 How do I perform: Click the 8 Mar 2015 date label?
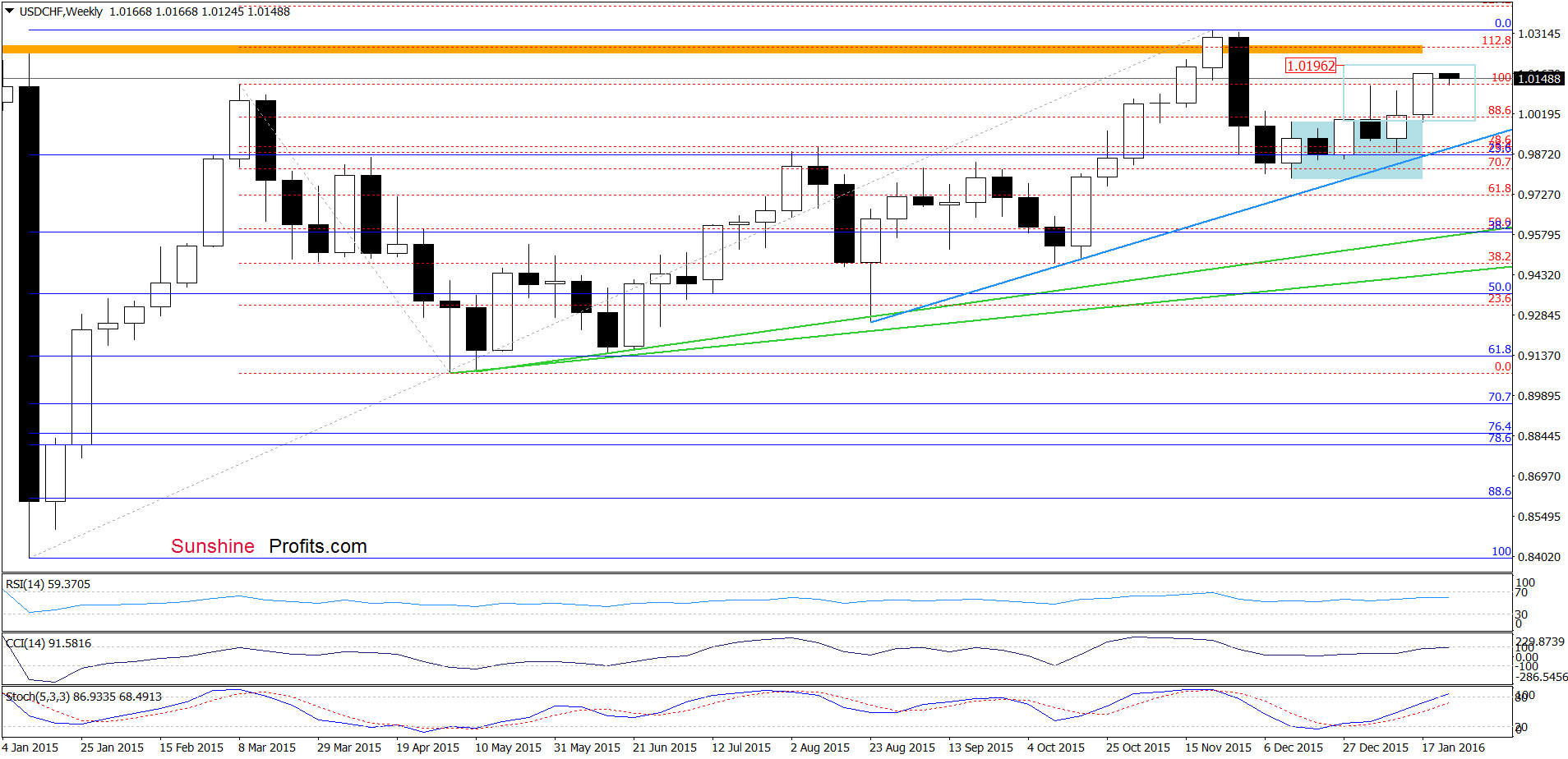[267, 747]
